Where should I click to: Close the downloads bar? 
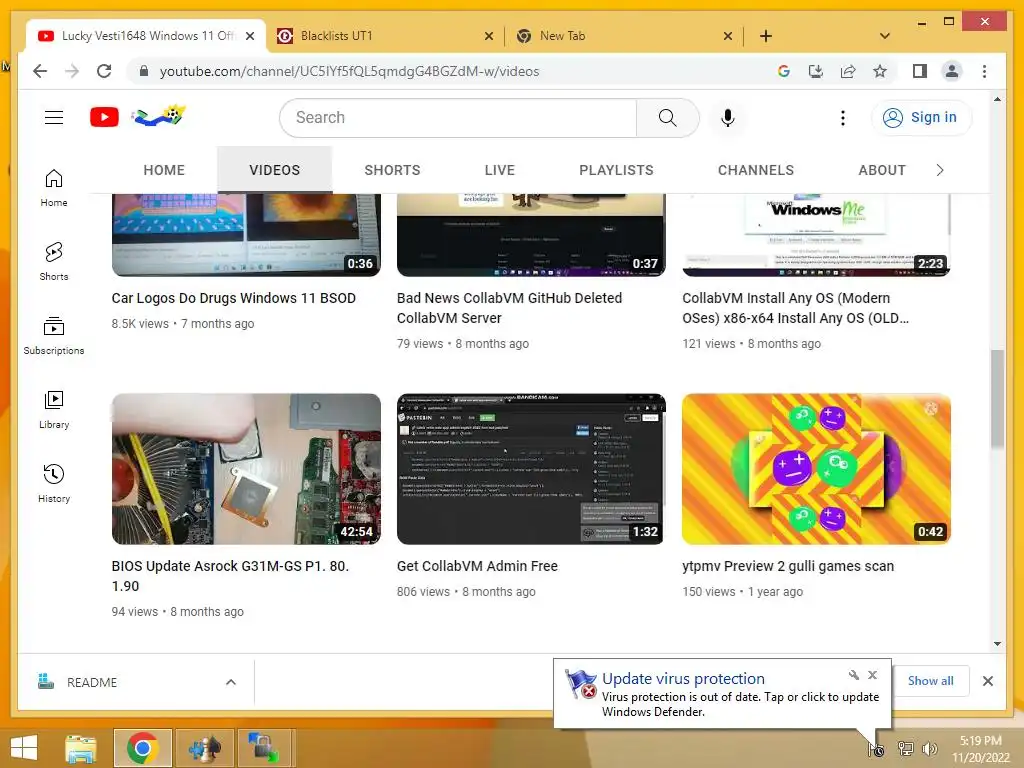pos(987,681)
